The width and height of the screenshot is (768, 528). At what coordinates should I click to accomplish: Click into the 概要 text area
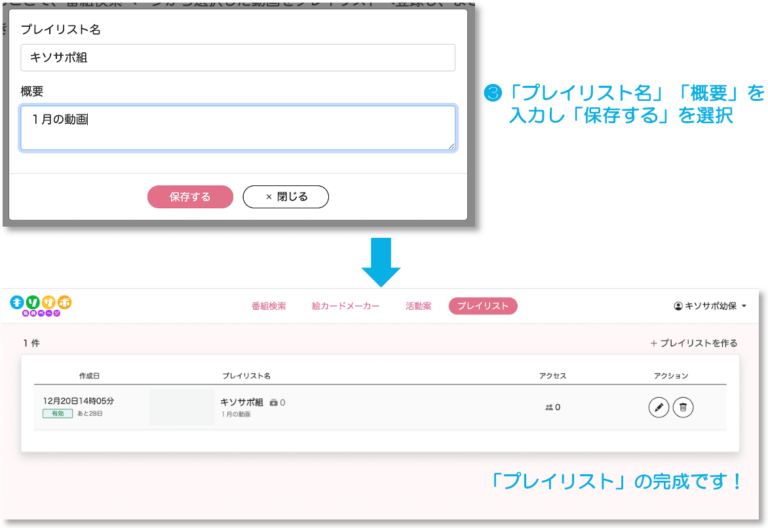pos(238,128)
